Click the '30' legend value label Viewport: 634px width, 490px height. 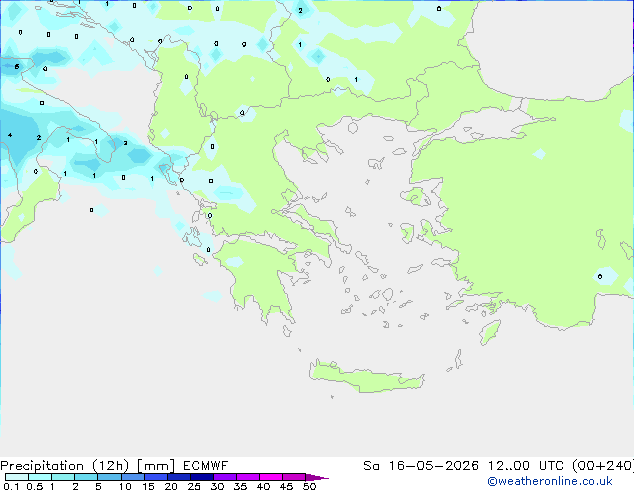pos(218,486)
